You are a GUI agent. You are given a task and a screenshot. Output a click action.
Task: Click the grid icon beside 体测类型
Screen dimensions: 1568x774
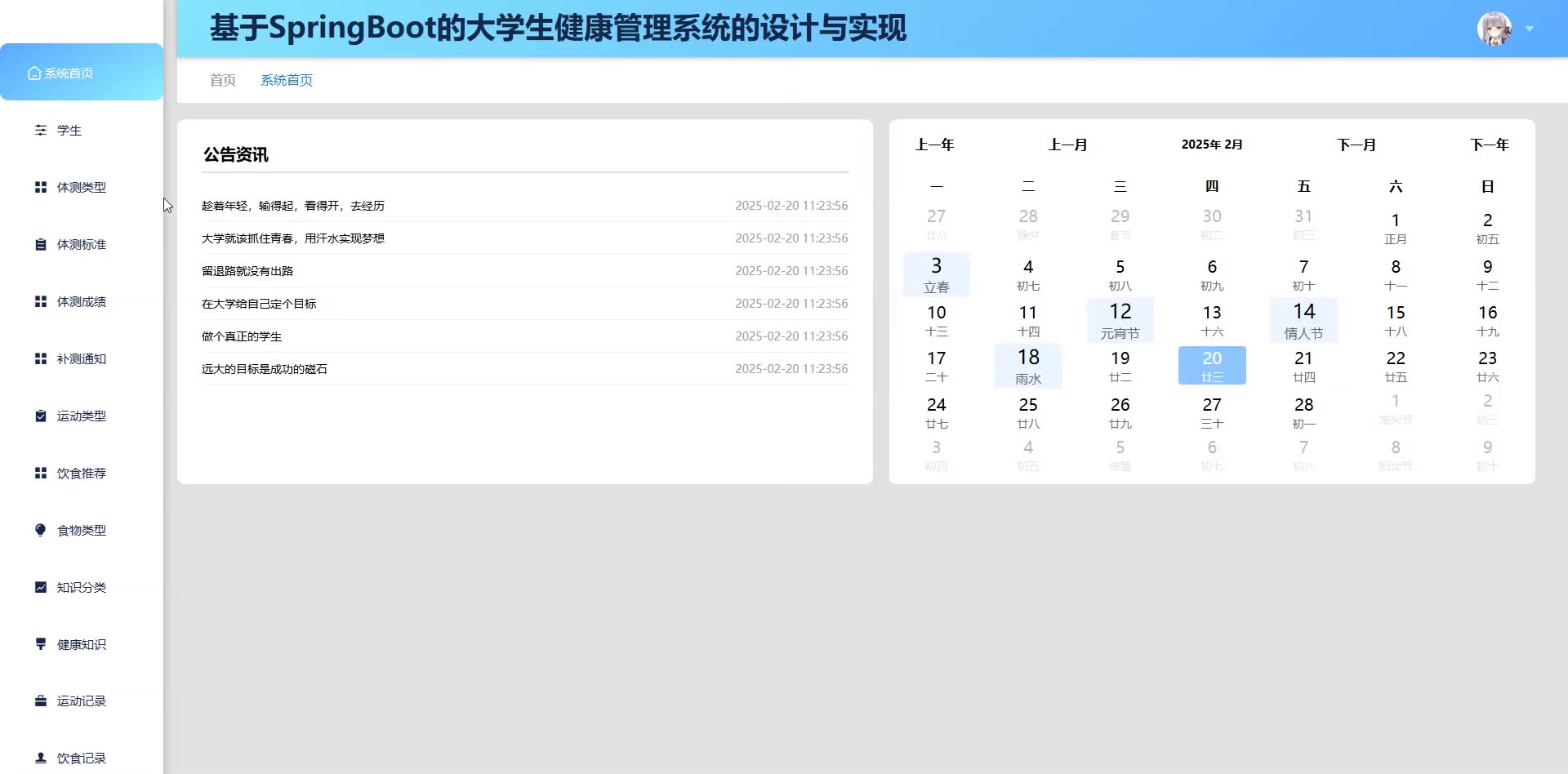tap(41, 188)
